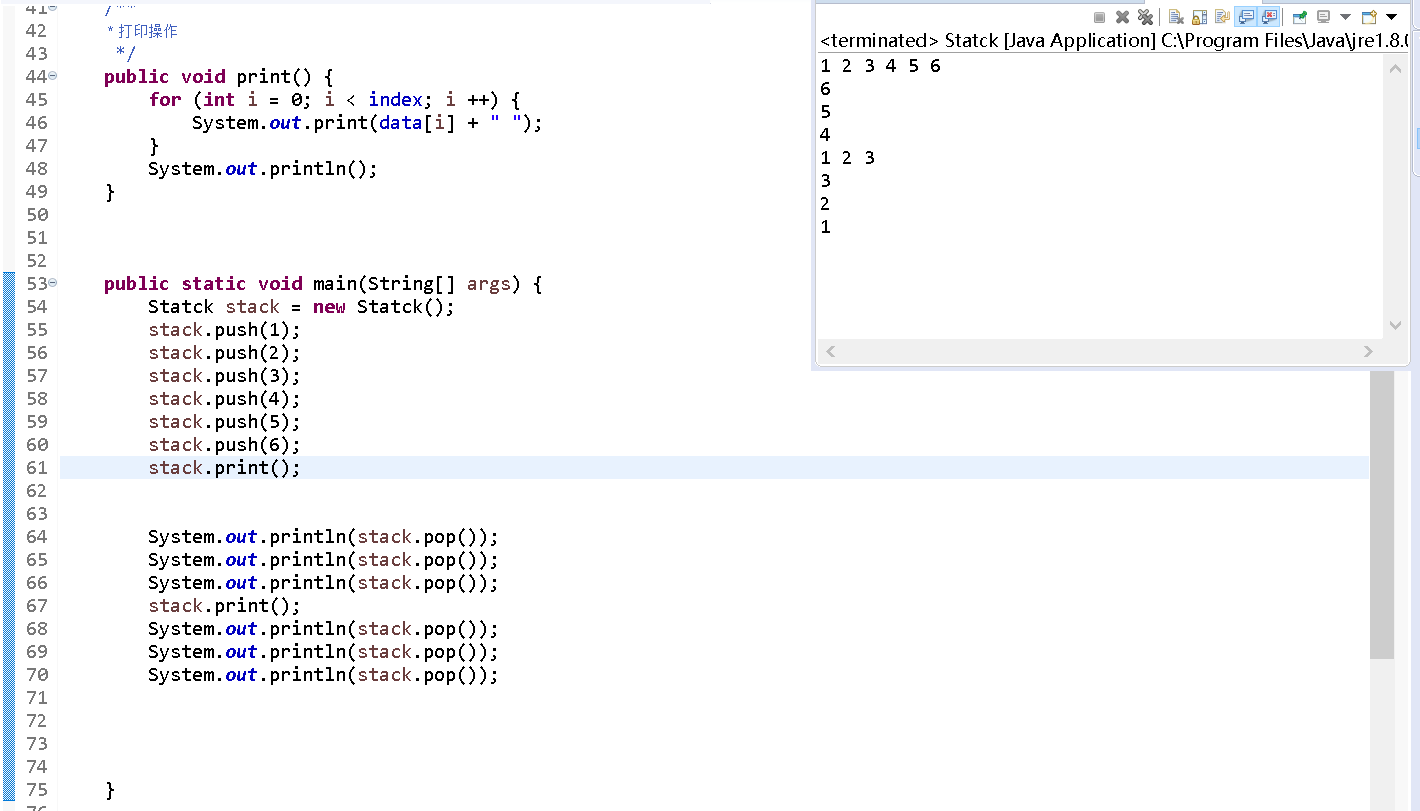1420x811 pixels.
Task: Click line number 53 in the gutter
Action: 37,284
